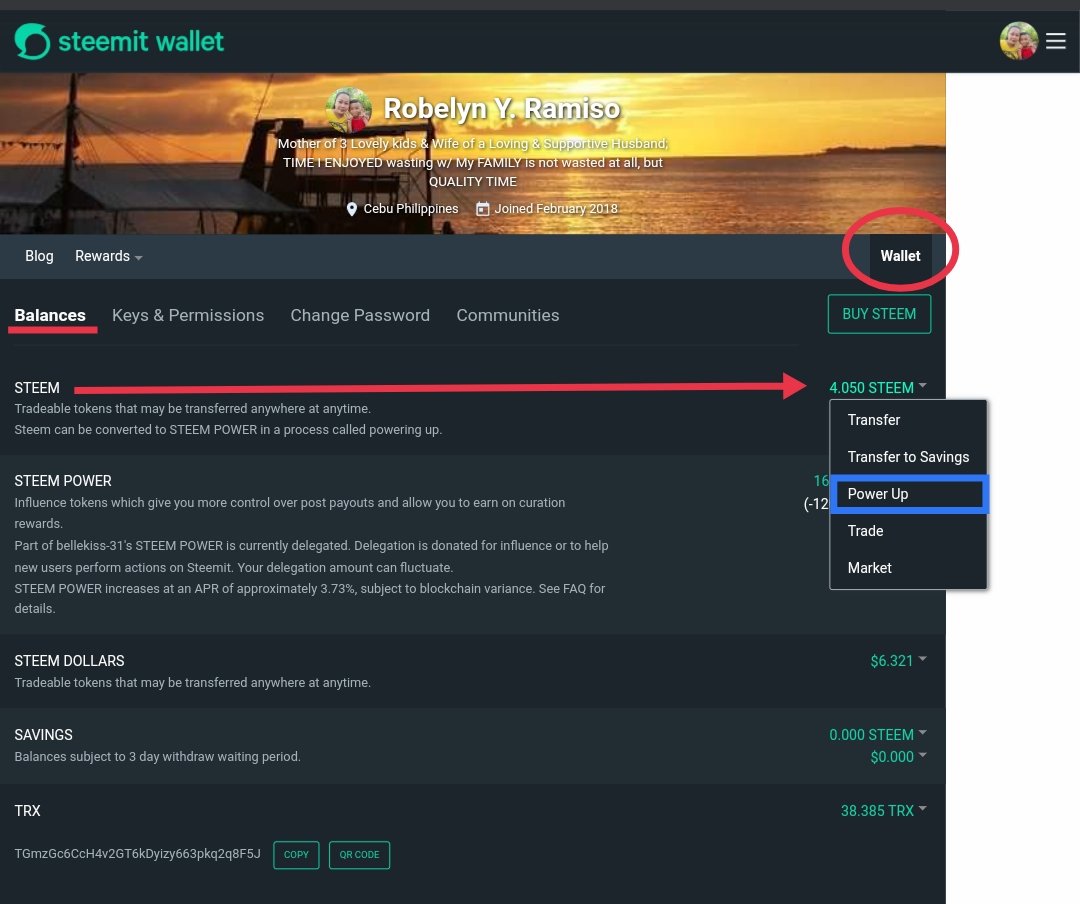Go to the Communities tab
The height and width of the screenshot is (904, 1080).
click(x=508, y=316)
